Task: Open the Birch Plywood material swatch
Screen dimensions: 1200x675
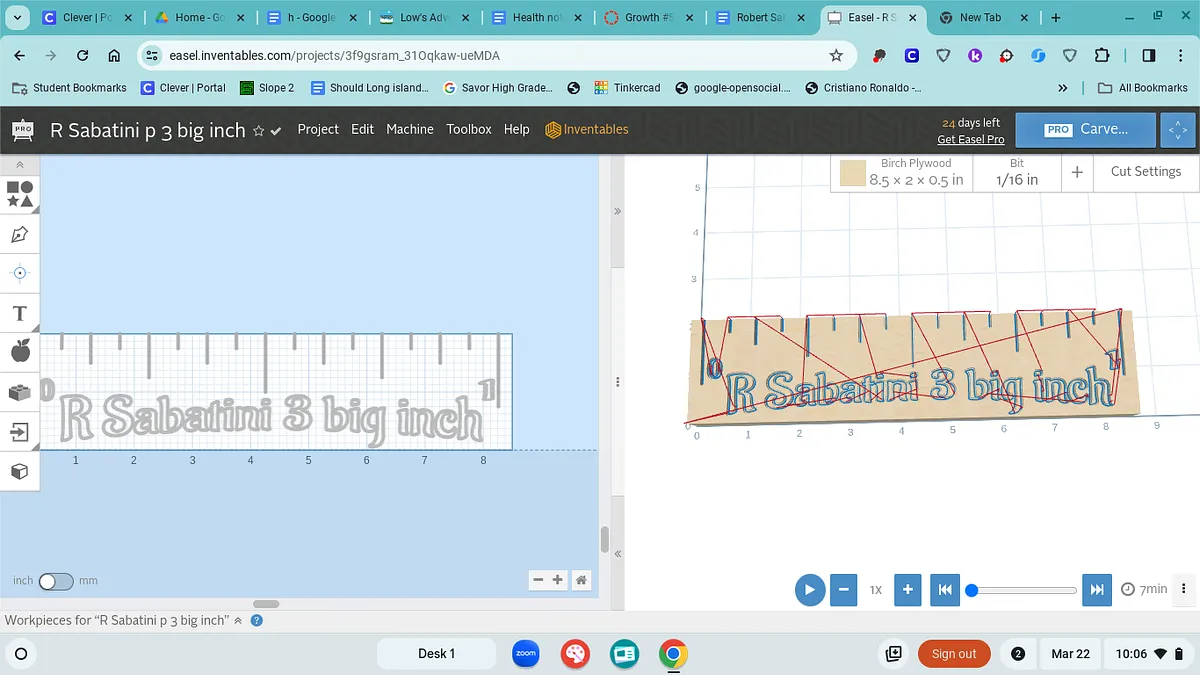Action: [852, 173]
